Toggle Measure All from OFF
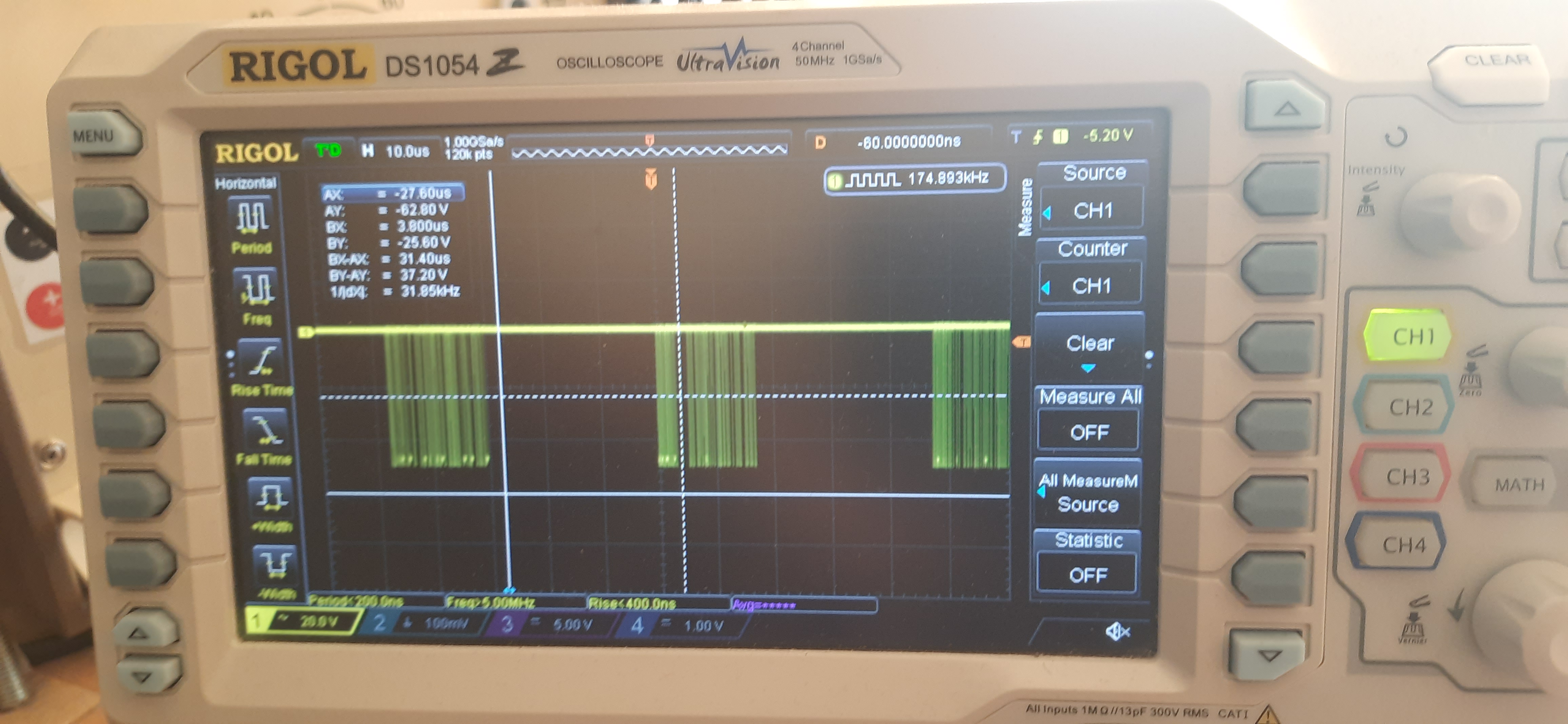This screenshot has width=1568, height=724. click(x=1089, y=418)
